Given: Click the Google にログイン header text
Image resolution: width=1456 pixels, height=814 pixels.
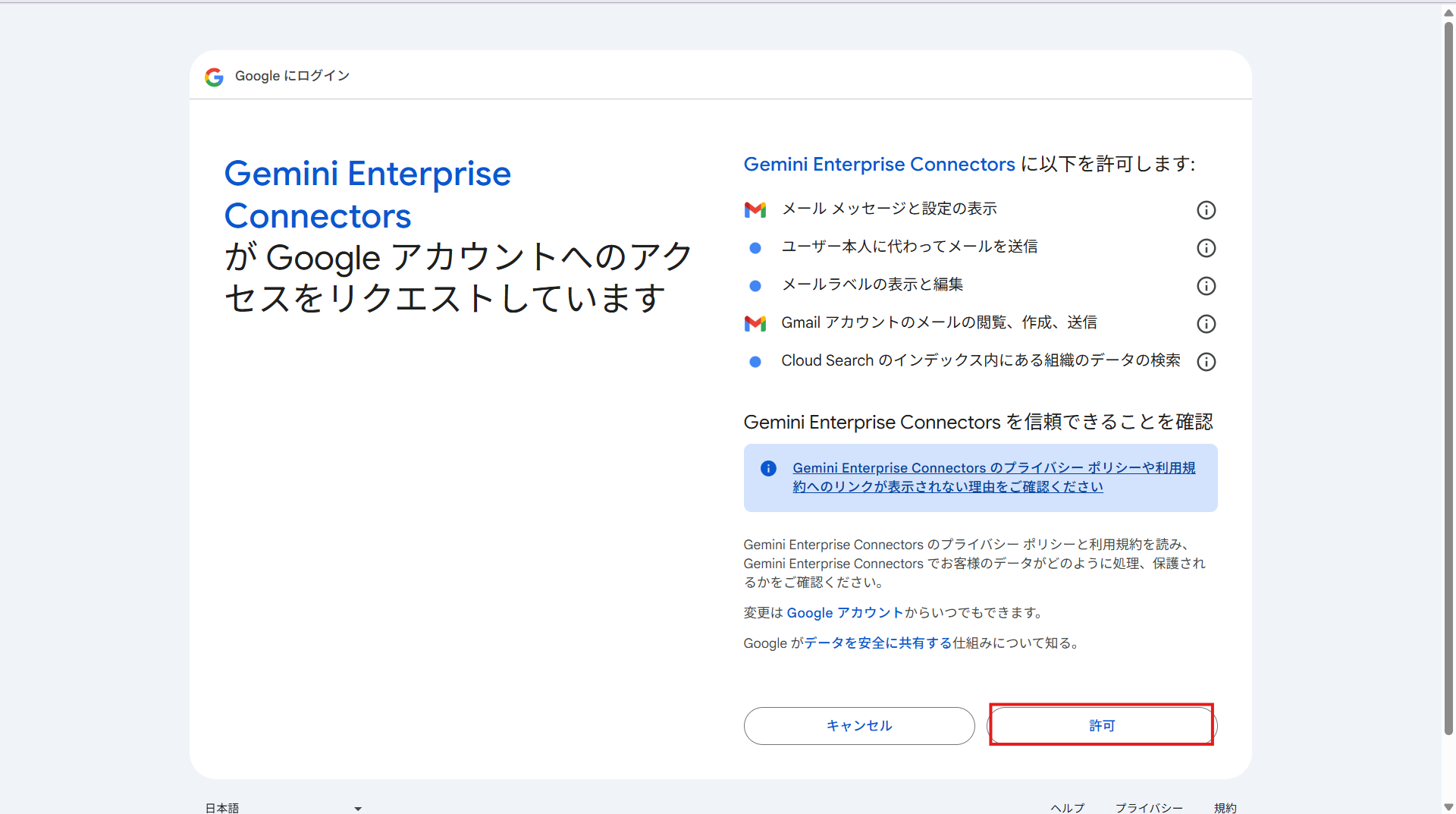Looking at the screenshot, I should [x=292, y=76].
